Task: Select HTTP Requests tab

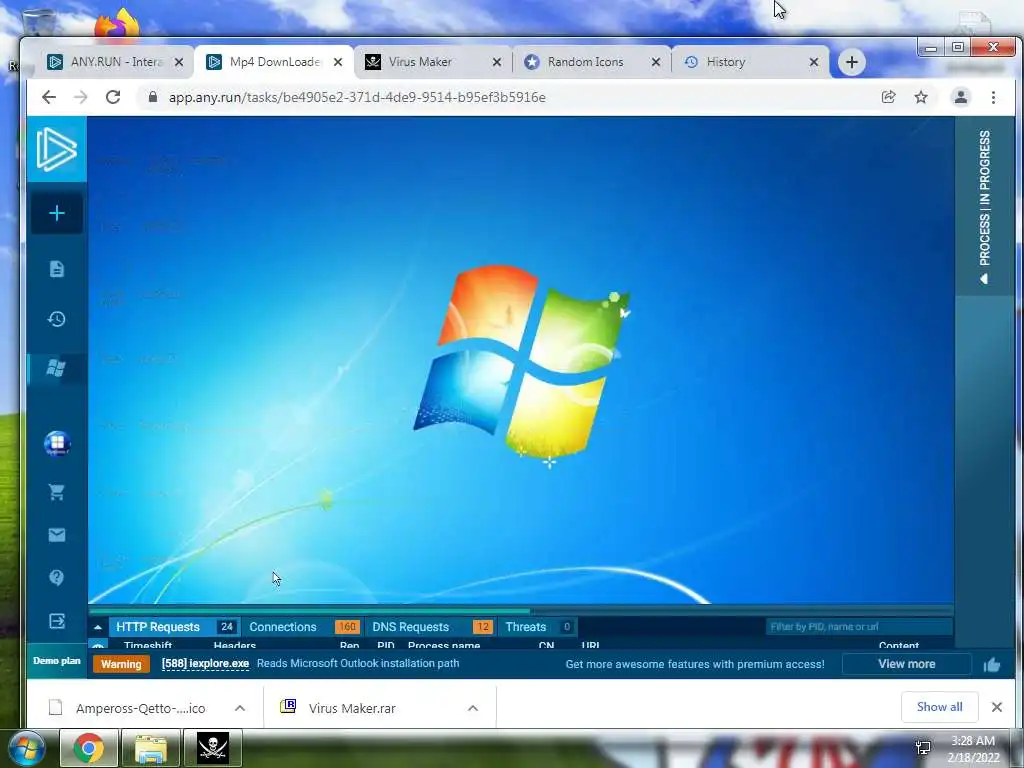Action: coord(174,627)
